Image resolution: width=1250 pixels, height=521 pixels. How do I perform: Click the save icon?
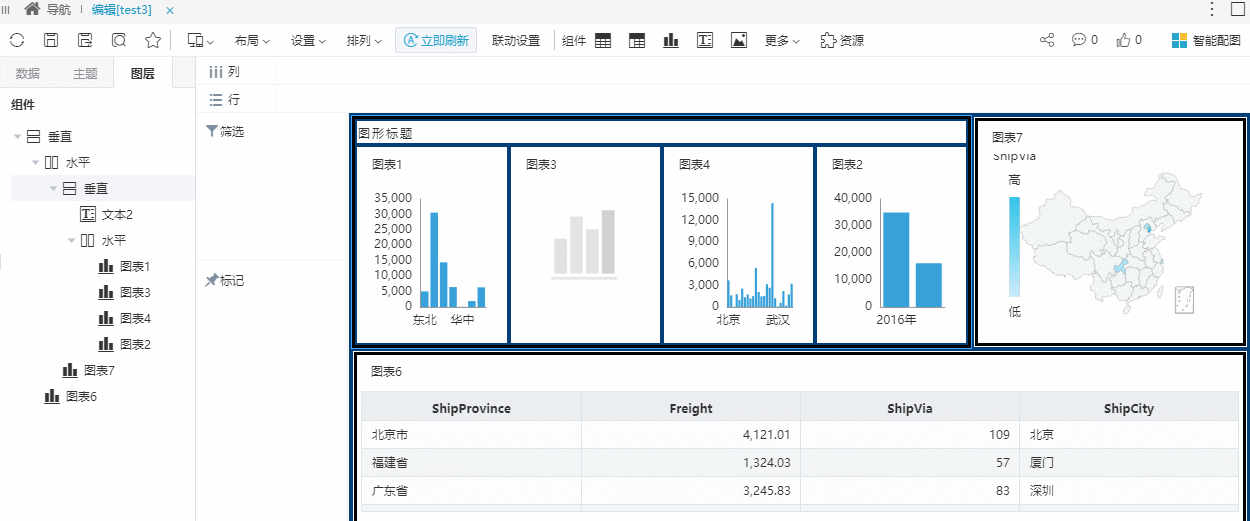51,40
